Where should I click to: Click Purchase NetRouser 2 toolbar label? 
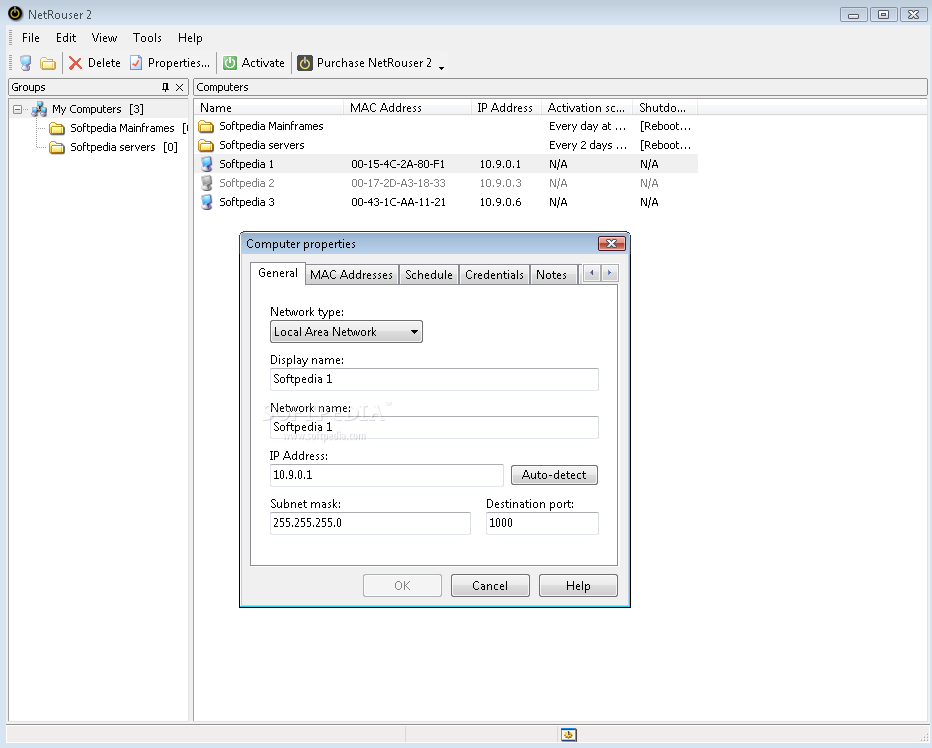pos(374,63)
